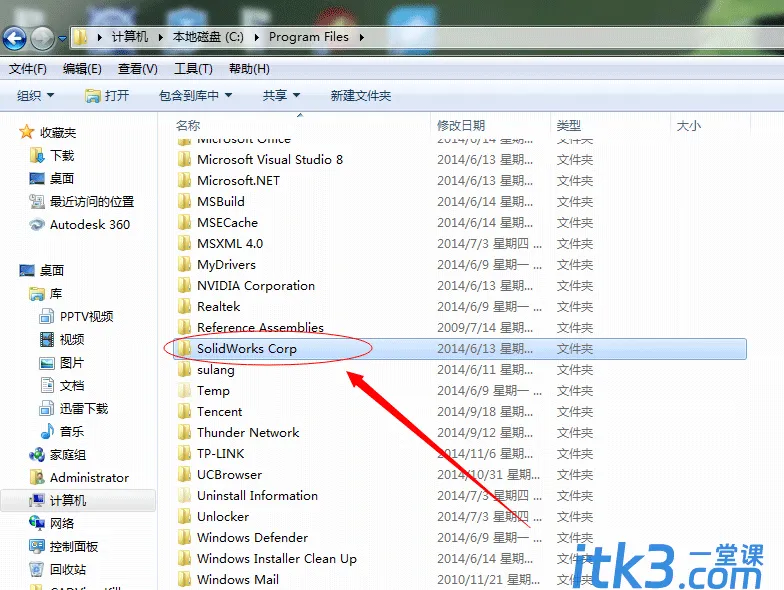The height and width of the screenshot is (590, 784).
Task: Select the TP-LINK folder
Action: click(220, 454)
